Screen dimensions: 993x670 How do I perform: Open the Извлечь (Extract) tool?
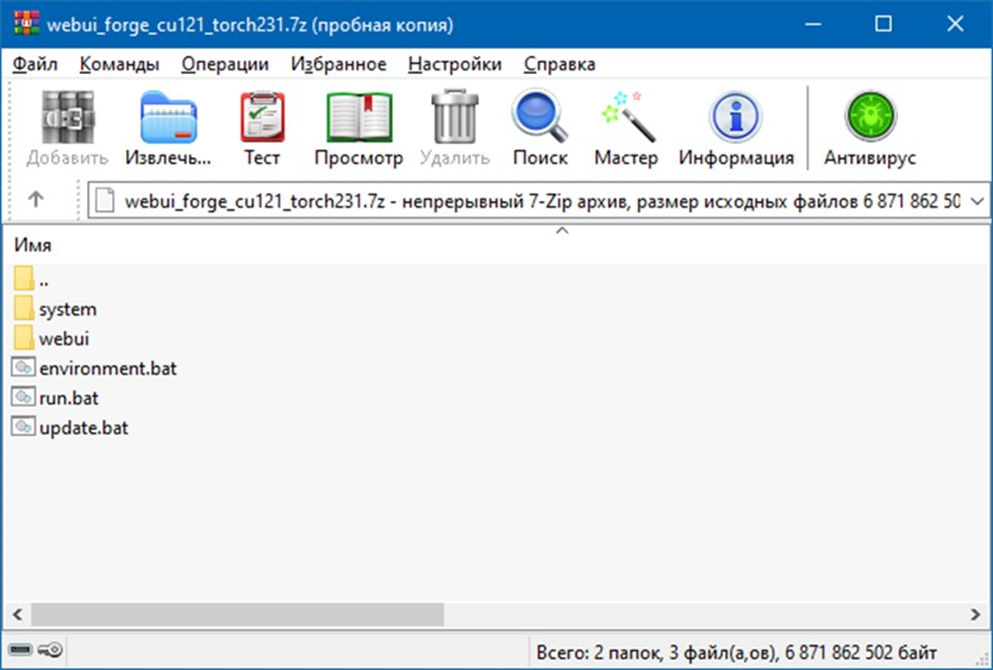coord(168,118)
